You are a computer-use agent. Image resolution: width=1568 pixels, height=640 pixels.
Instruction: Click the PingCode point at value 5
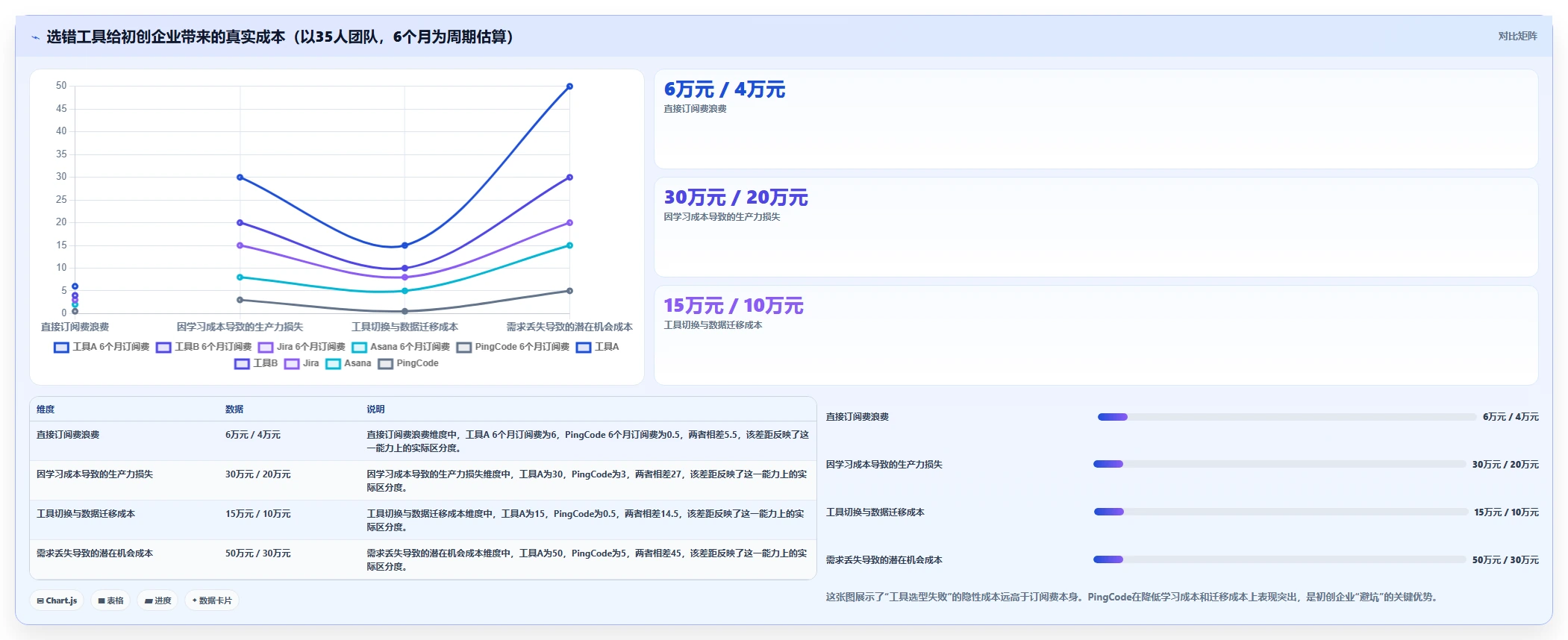pos(569,291)
